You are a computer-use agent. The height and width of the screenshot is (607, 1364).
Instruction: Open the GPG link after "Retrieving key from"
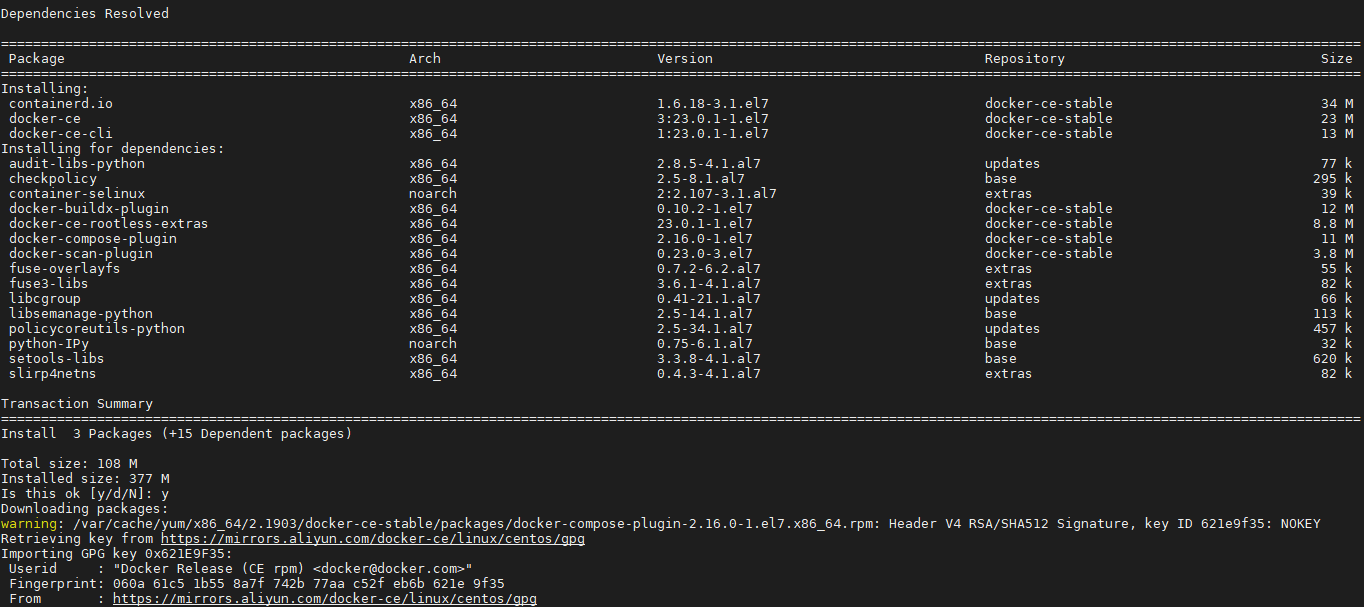tap(372, 539)
